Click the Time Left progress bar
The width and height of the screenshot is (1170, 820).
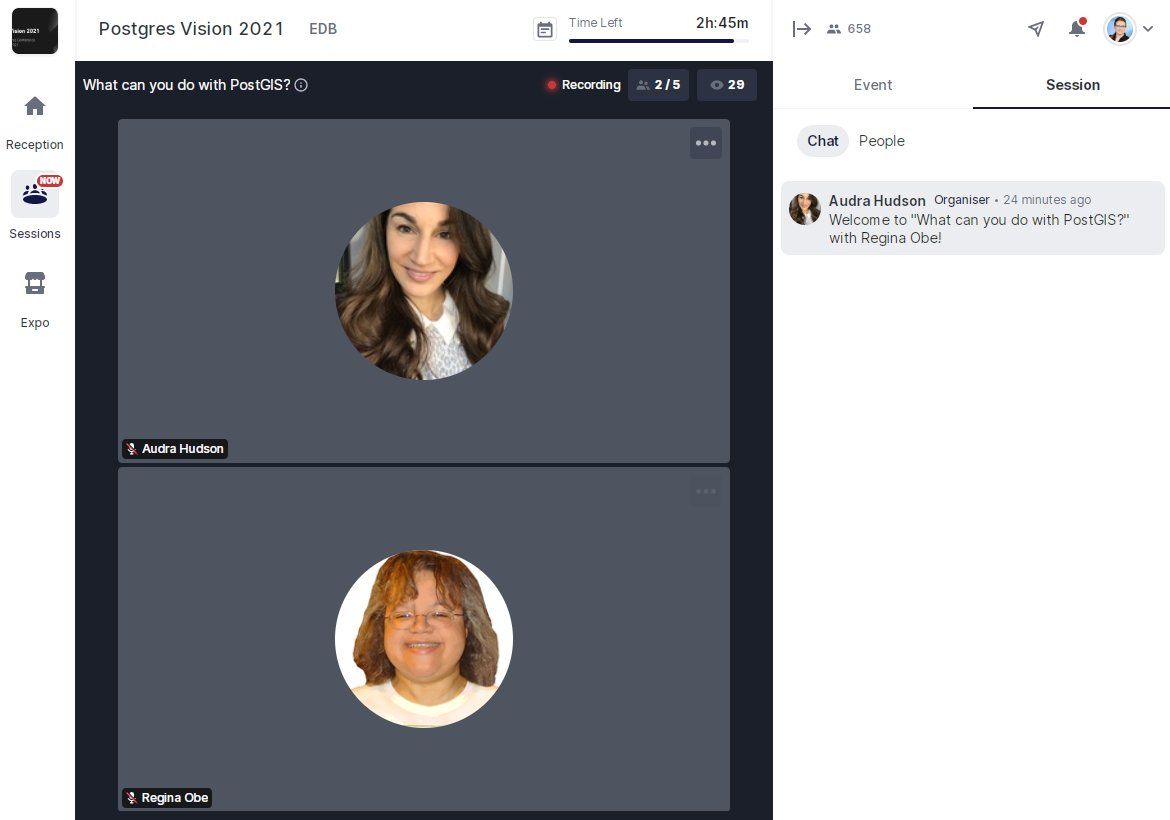658,41
